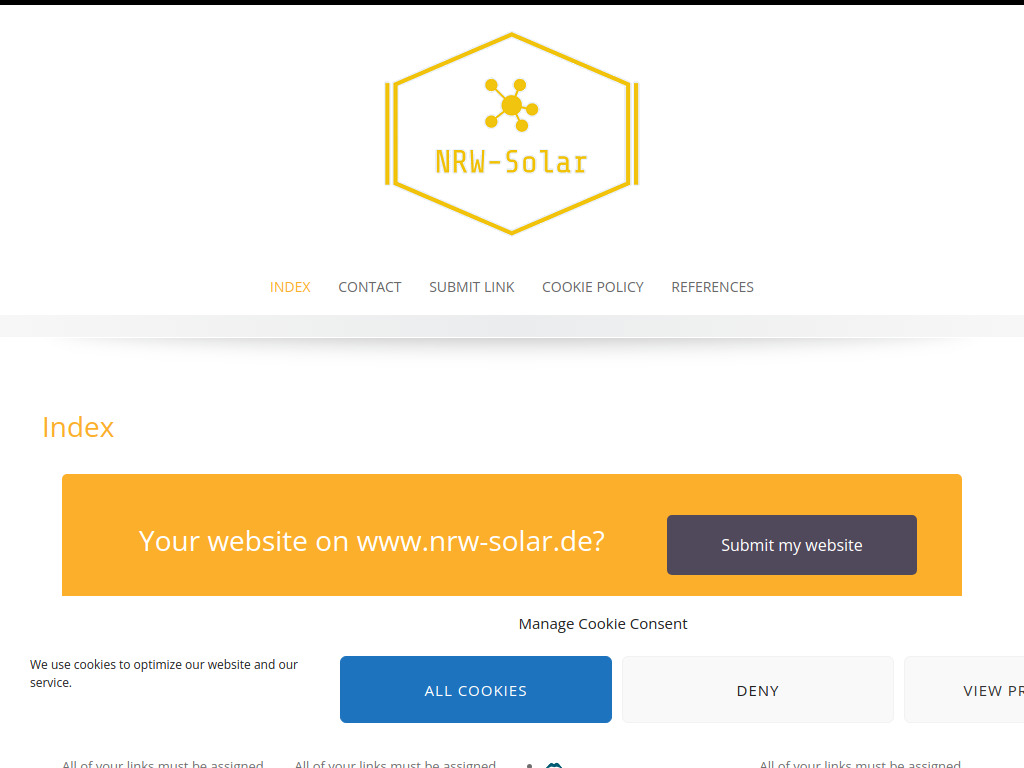The image size is (1024, 768).
Task: Click the small dot separator above the footer
Action: point(529,765)
